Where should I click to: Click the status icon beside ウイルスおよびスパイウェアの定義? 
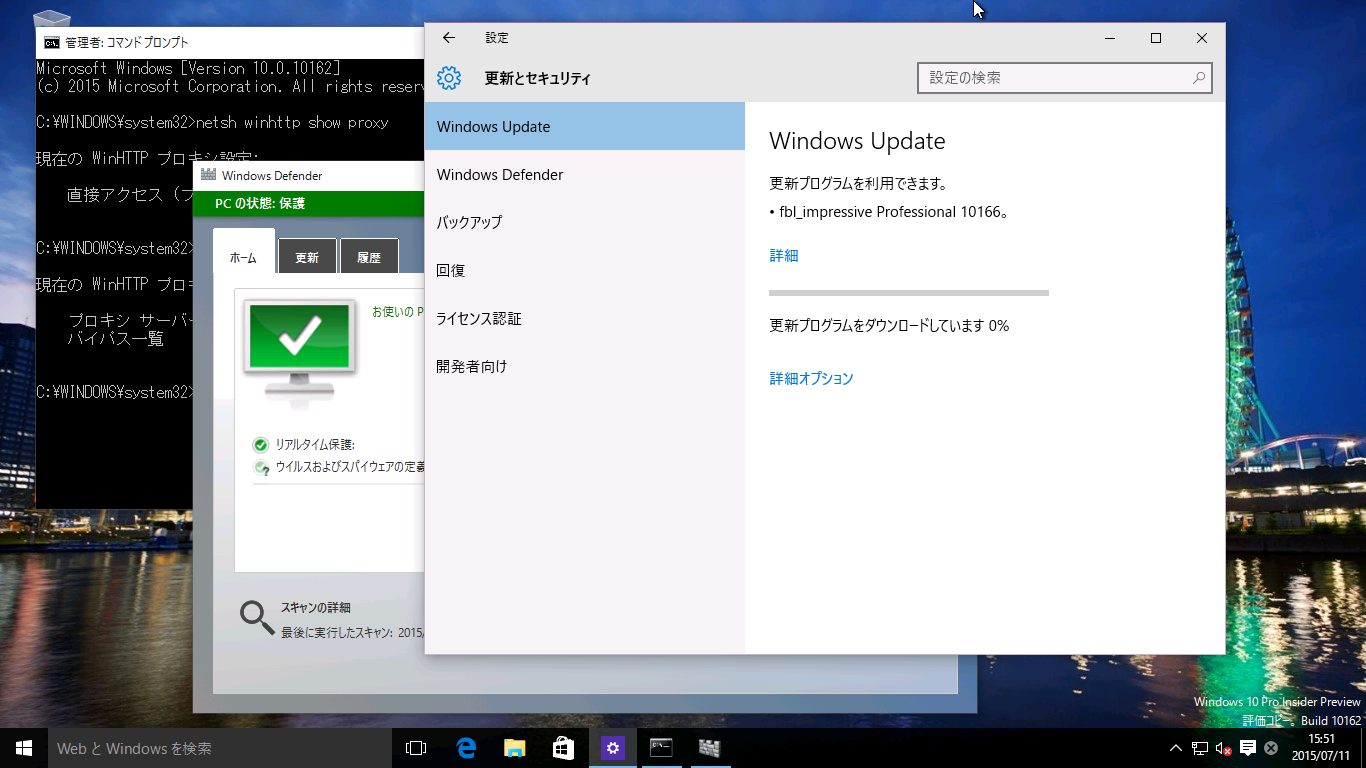coord(261,467)
